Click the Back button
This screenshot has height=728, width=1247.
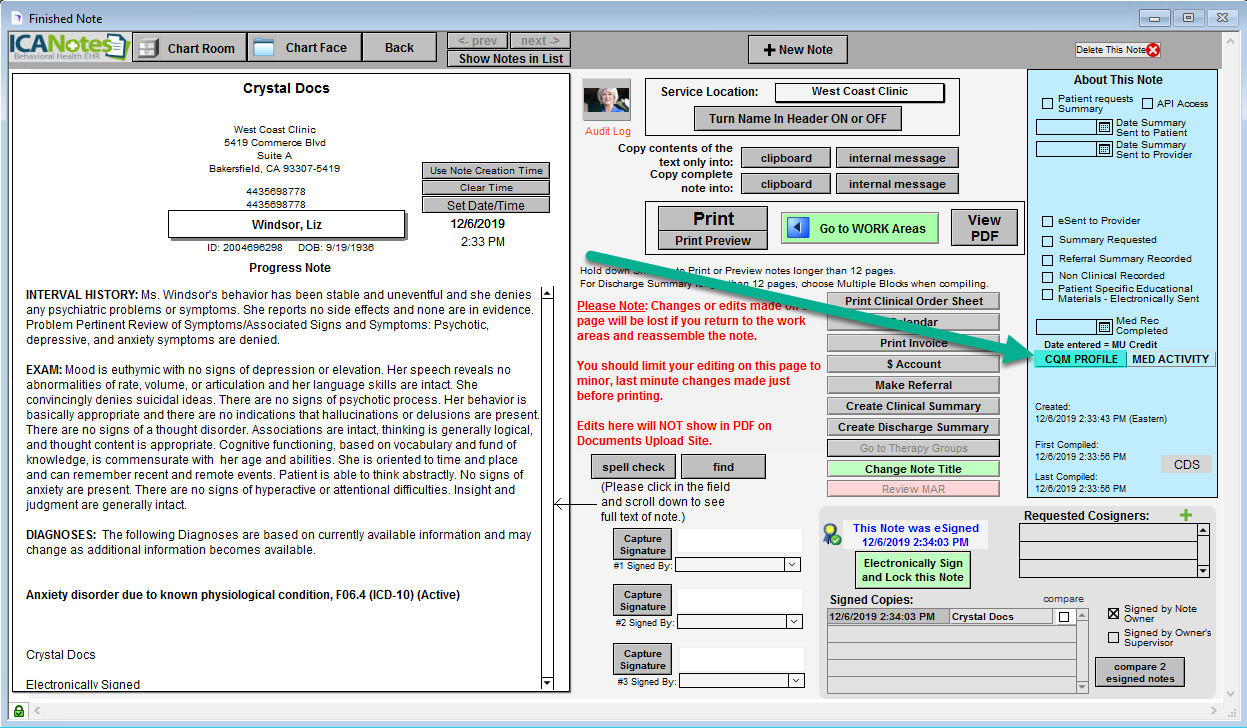pyautogui.click(x=399, y=48)
